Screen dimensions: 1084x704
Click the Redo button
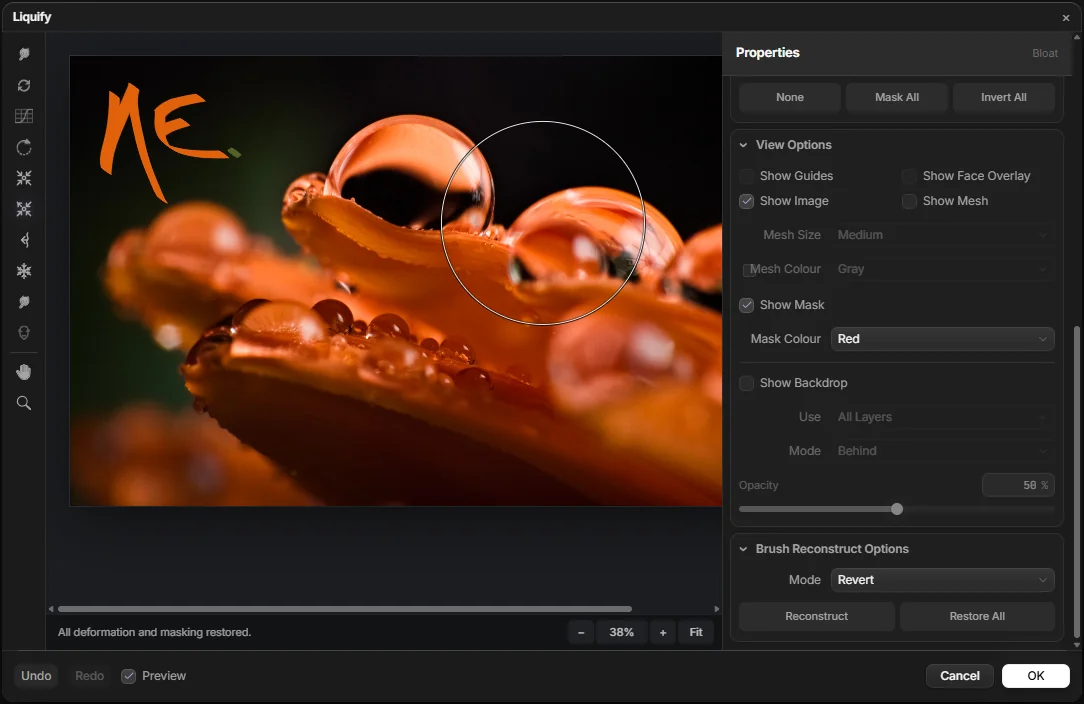click(89, 676)
